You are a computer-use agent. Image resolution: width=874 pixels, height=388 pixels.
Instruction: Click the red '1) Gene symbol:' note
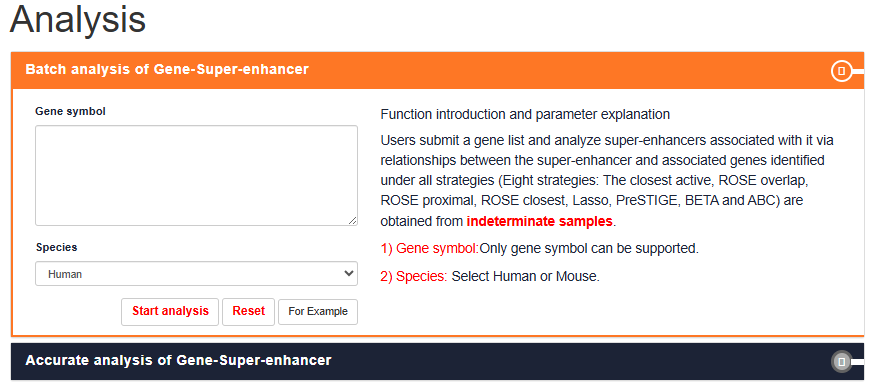430,249
